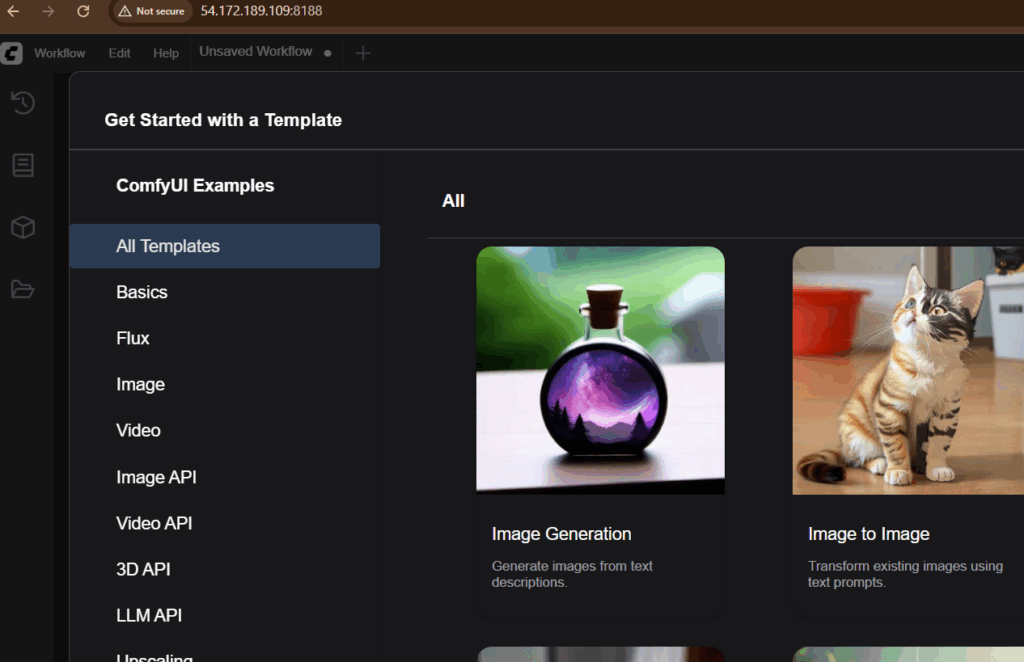1024x662 pixels.
Task: Click the Get Started with a Template title
Action: click(223, 120)
